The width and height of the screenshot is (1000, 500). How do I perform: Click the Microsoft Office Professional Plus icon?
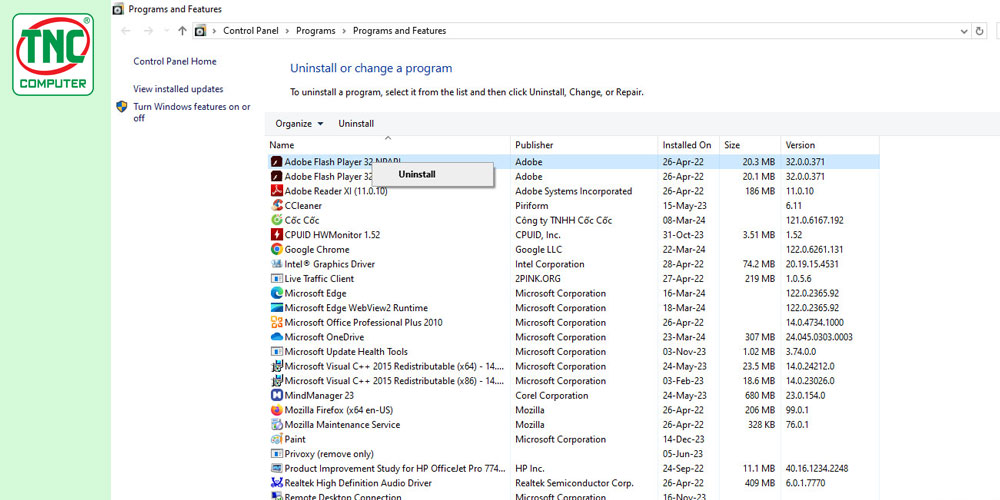click(x=277, y=323)
